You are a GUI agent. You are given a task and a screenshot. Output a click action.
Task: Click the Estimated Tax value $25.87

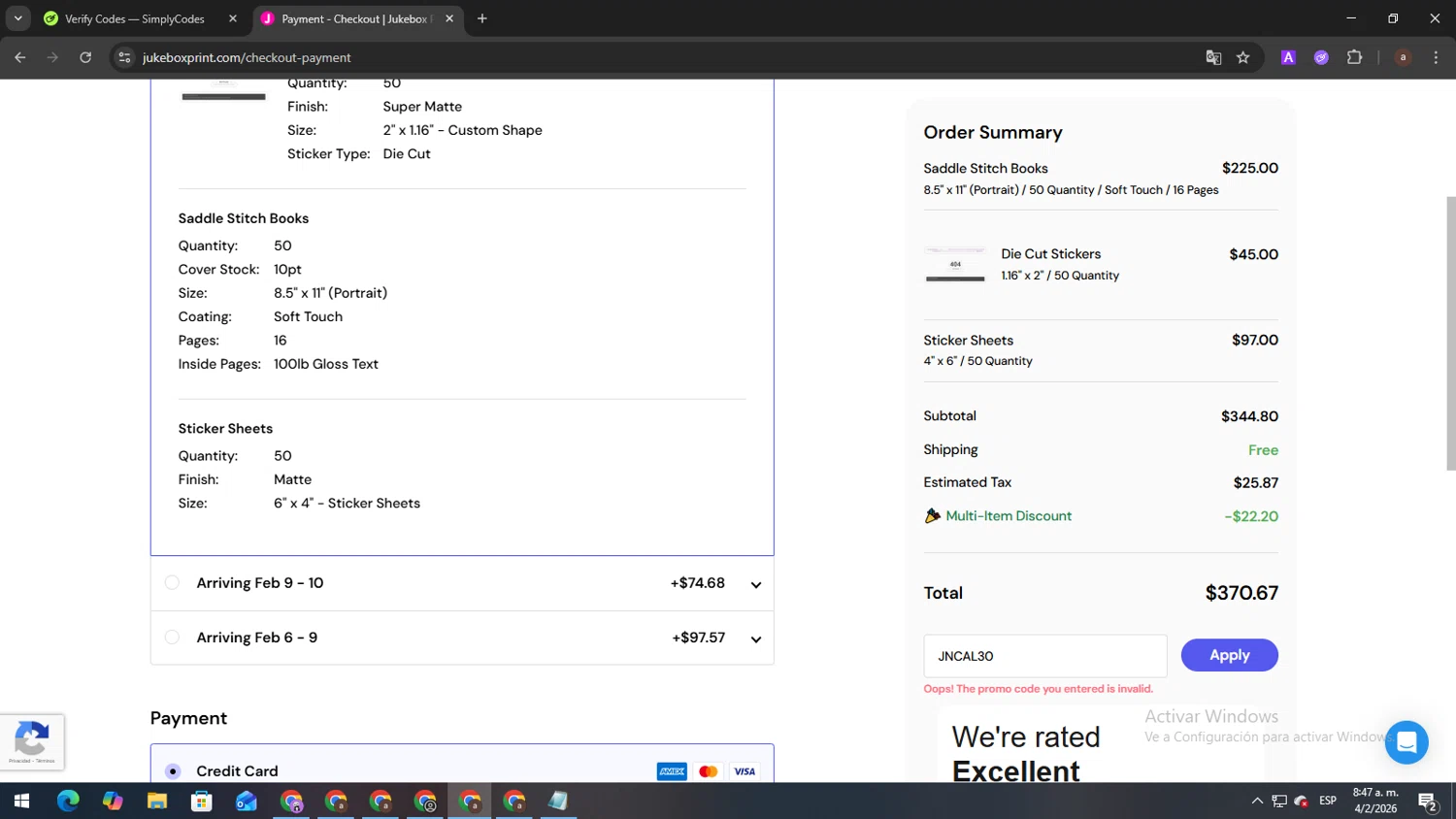click(1256, 483)
